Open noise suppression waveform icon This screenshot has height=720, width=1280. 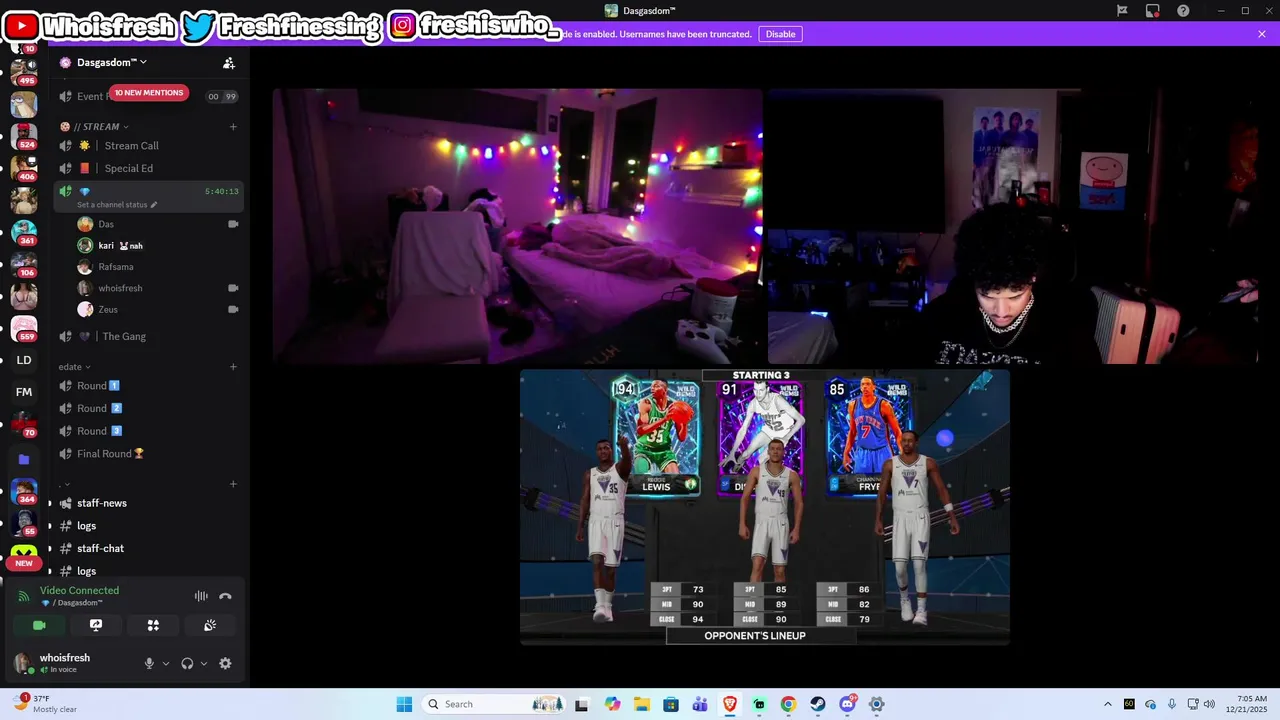pyautogui.click(x=201, y=596)
